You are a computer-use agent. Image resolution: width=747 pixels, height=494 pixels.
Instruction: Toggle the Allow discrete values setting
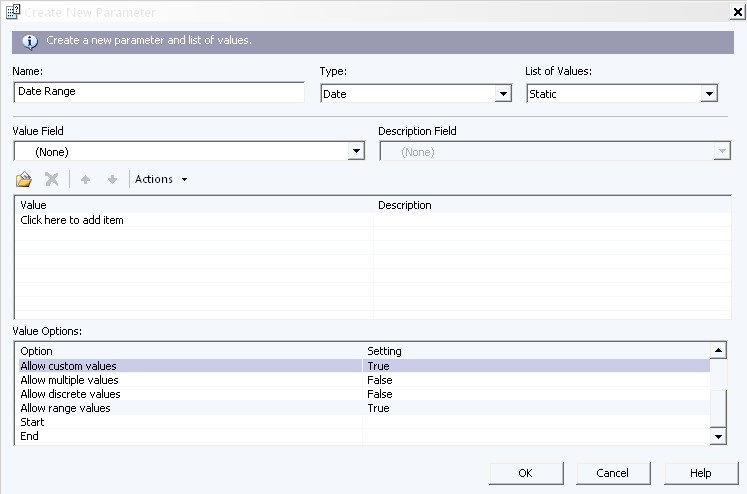pyautogui.click(x=536, y=394)
